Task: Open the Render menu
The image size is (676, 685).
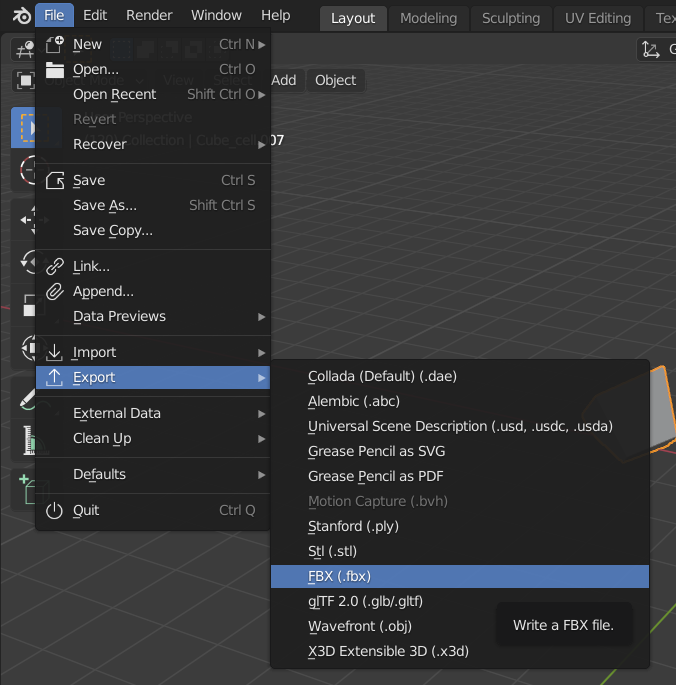Action: pos(149,15)
